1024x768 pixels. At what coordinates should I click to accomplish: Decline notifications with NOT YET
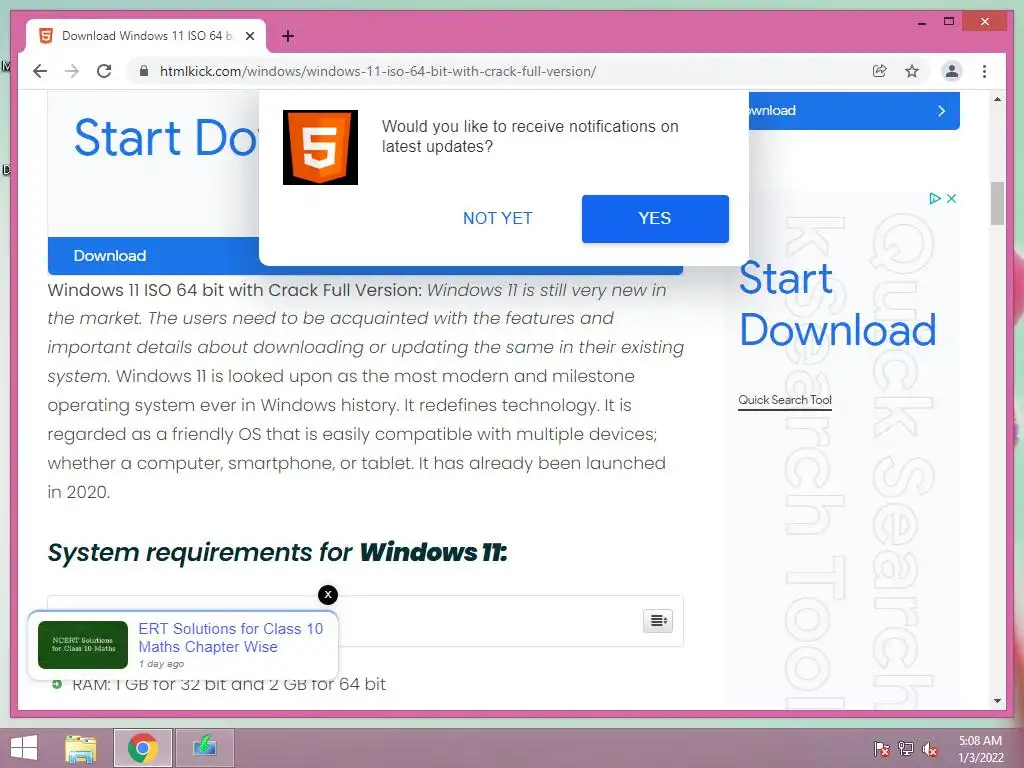498,219
